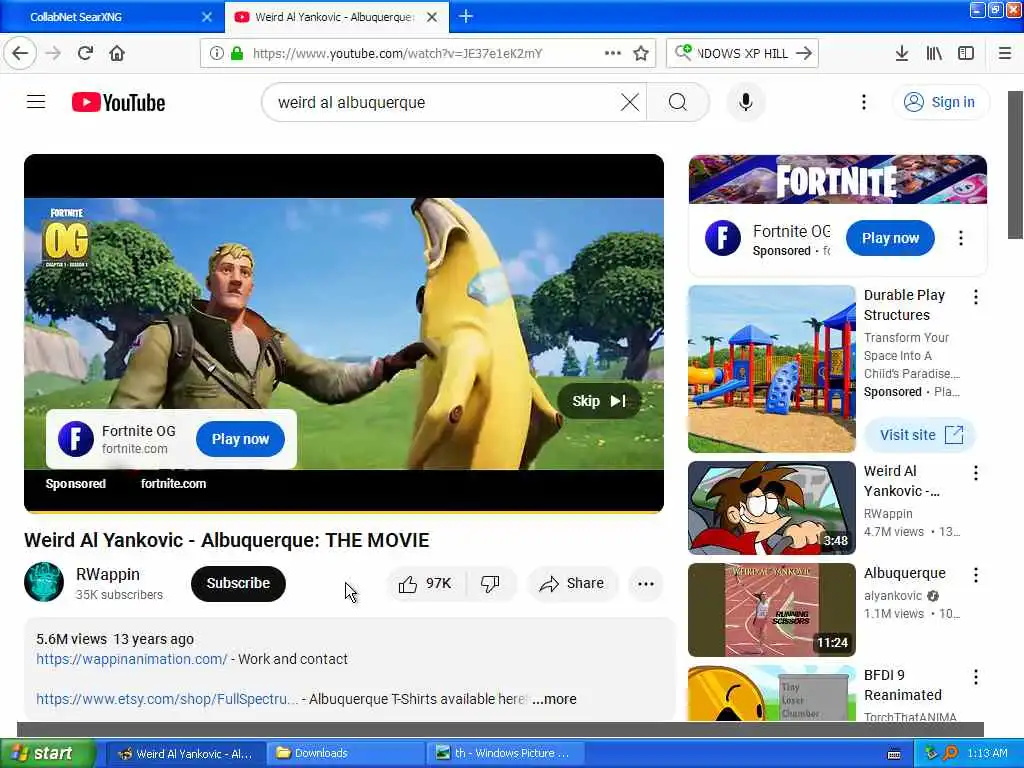The width and height of the screenshot is (1024, 768).
Task: Click the page vertical scrollbar thumb
Action: [1015, 165]
